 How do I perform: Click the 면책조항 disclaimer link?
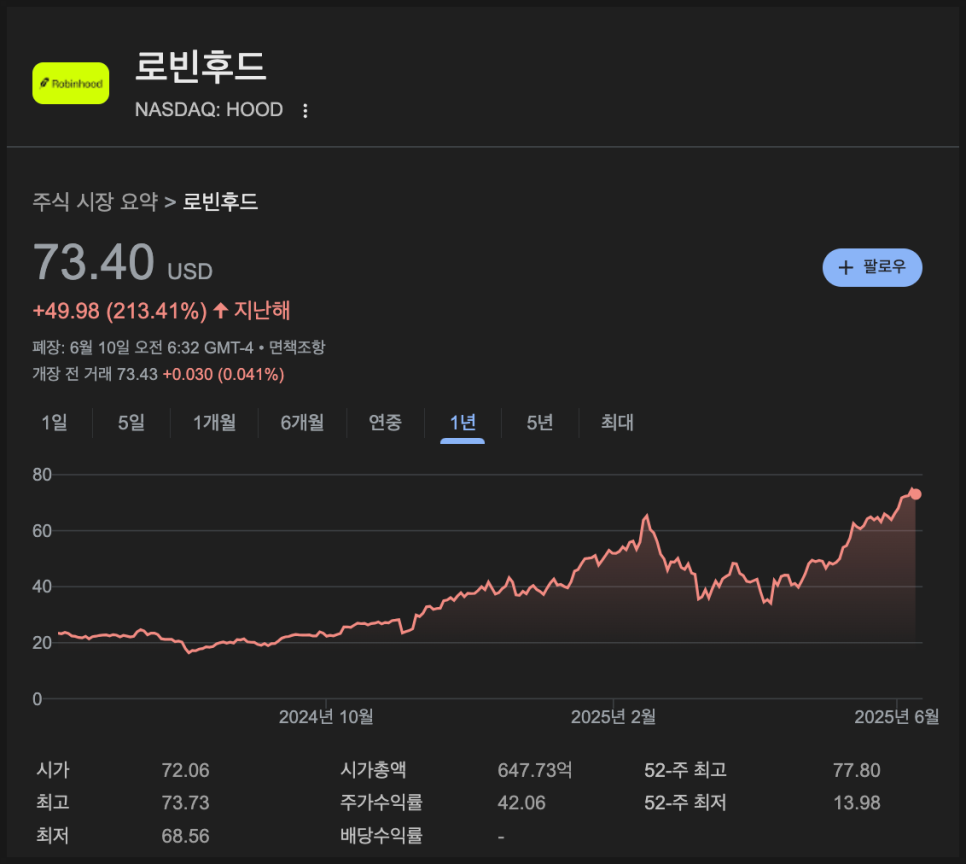pos(297,348)
